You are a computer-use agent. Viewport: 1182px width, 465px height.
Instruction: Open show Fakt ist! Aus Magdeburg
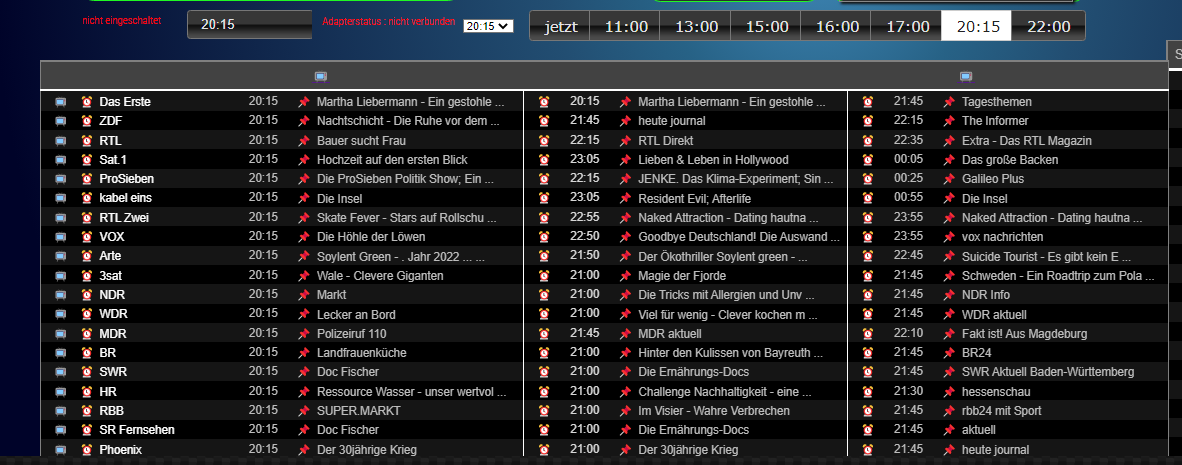[1024, 334]
